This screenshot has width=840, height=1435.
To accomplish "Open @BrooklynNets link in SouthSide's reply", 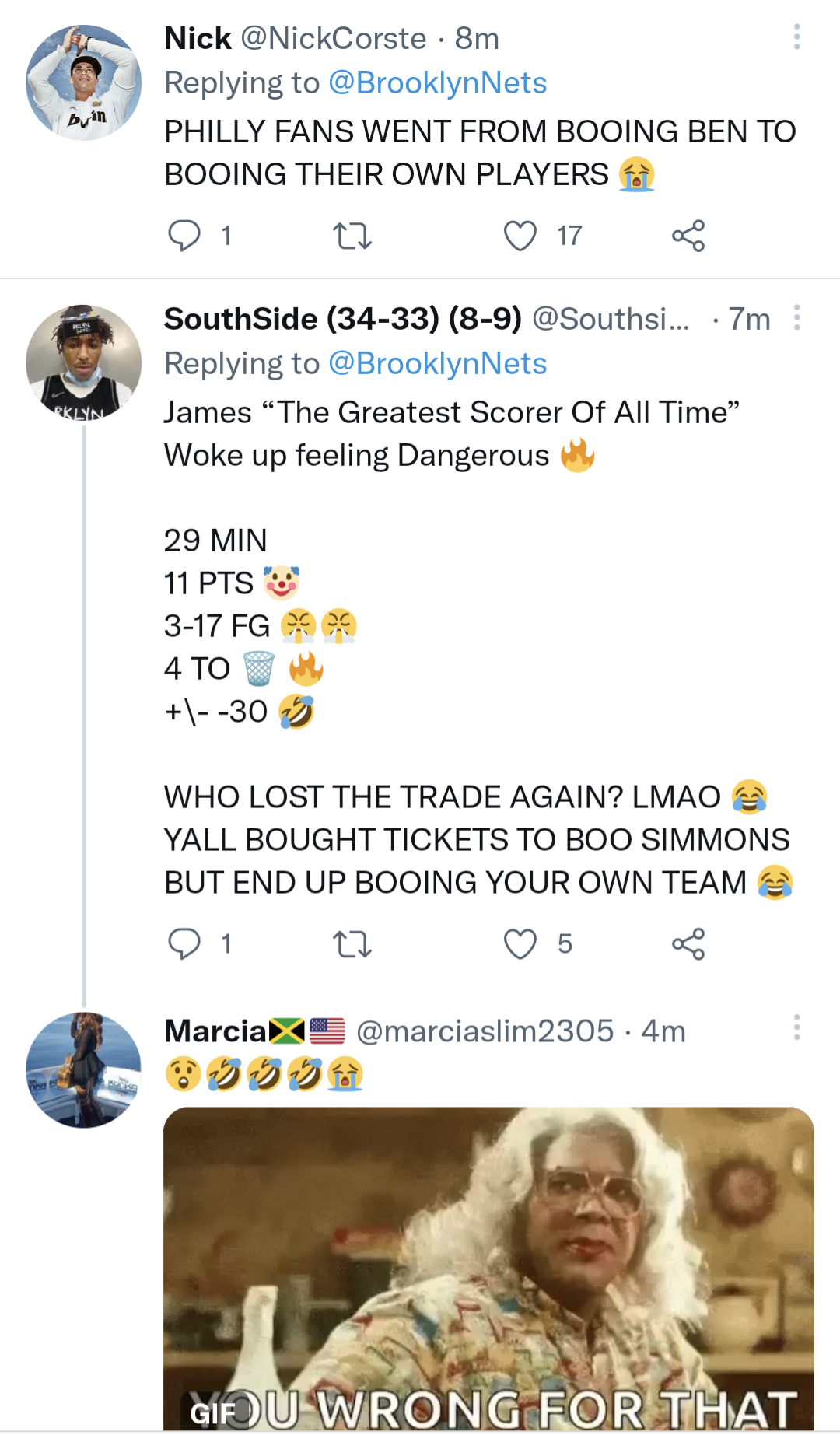I will tap(437, 364).
